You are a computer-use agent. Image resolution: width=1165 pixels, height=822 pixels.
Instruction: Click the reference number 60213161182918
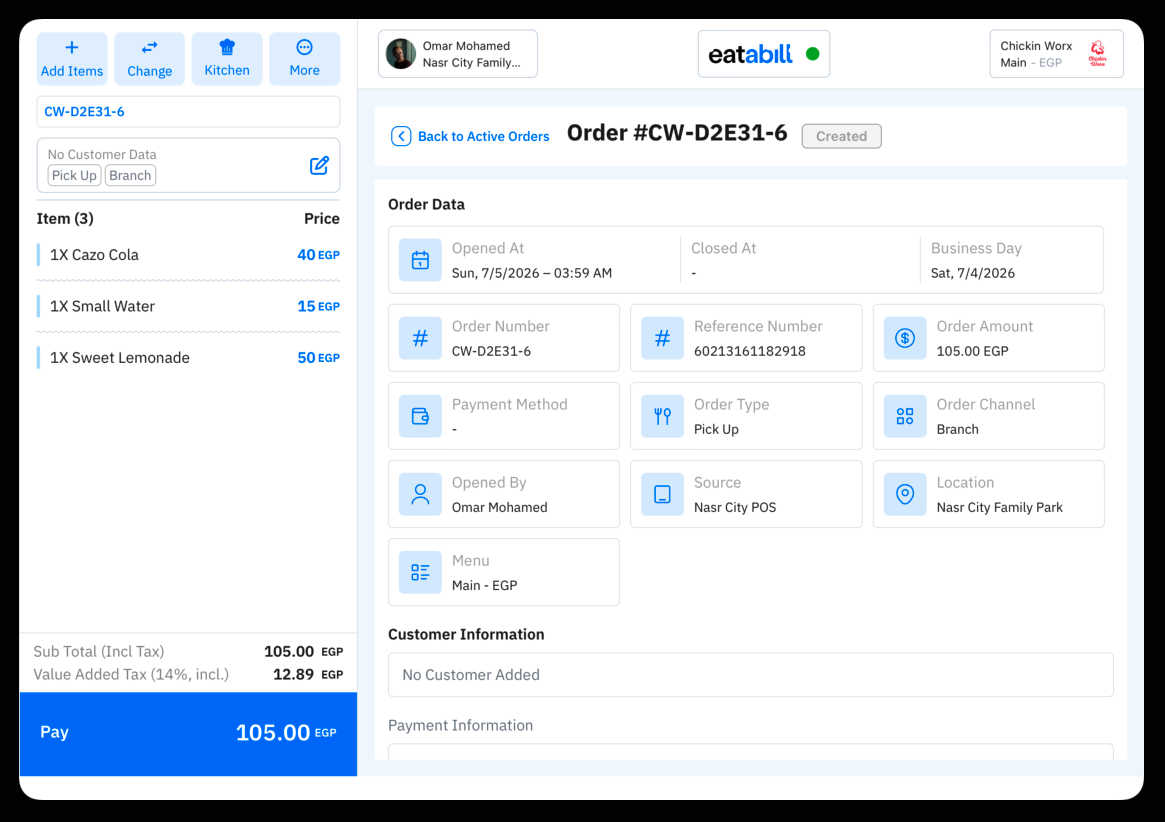pyautogui.click(x=750, y=351)
